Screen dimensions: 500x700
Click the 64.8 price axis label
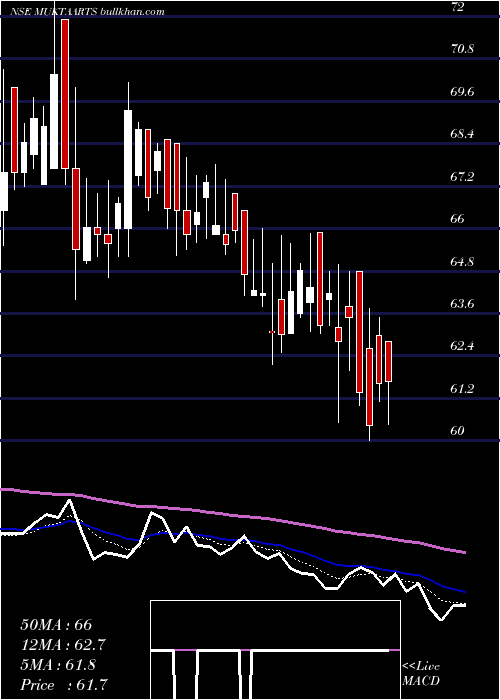[x=462, y=261]
